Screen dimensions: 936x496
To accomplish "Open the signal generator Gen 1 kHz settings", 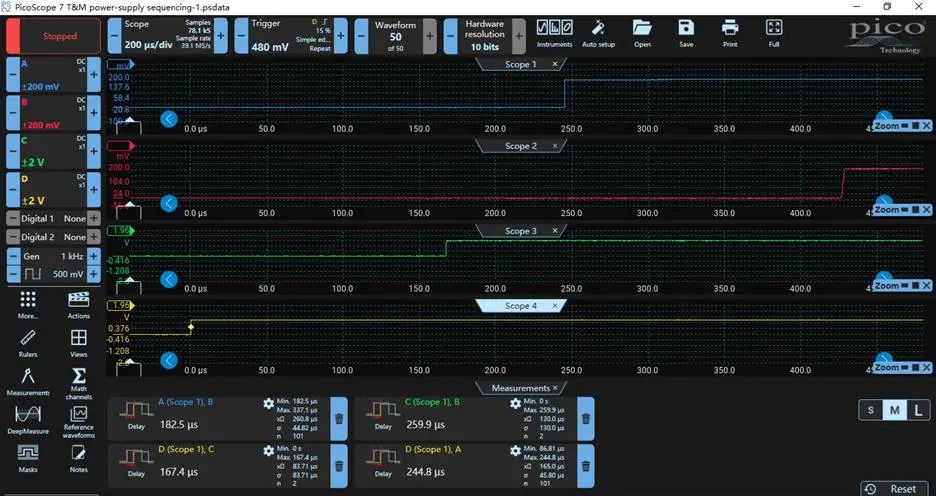I will 53,256.
